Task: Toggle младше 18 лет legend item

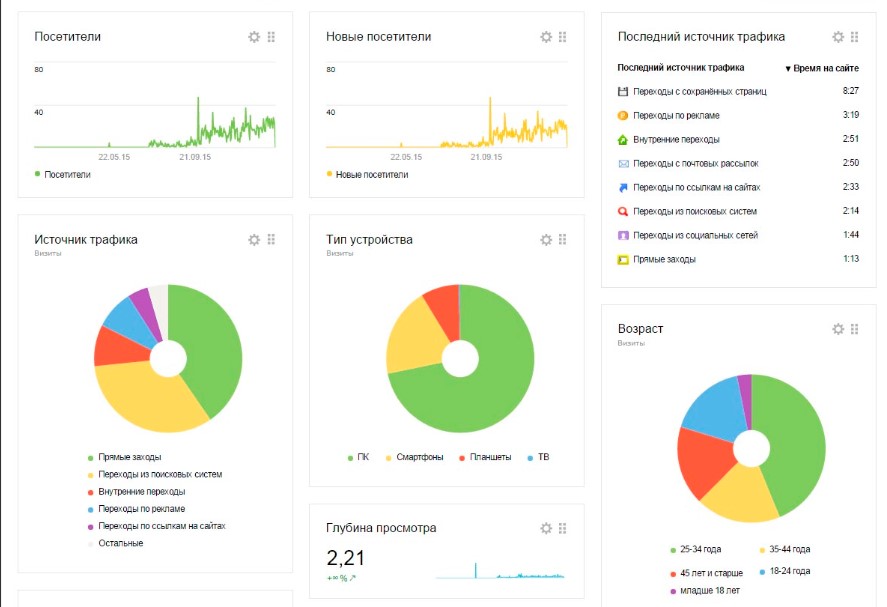Action: coord(705,591)
